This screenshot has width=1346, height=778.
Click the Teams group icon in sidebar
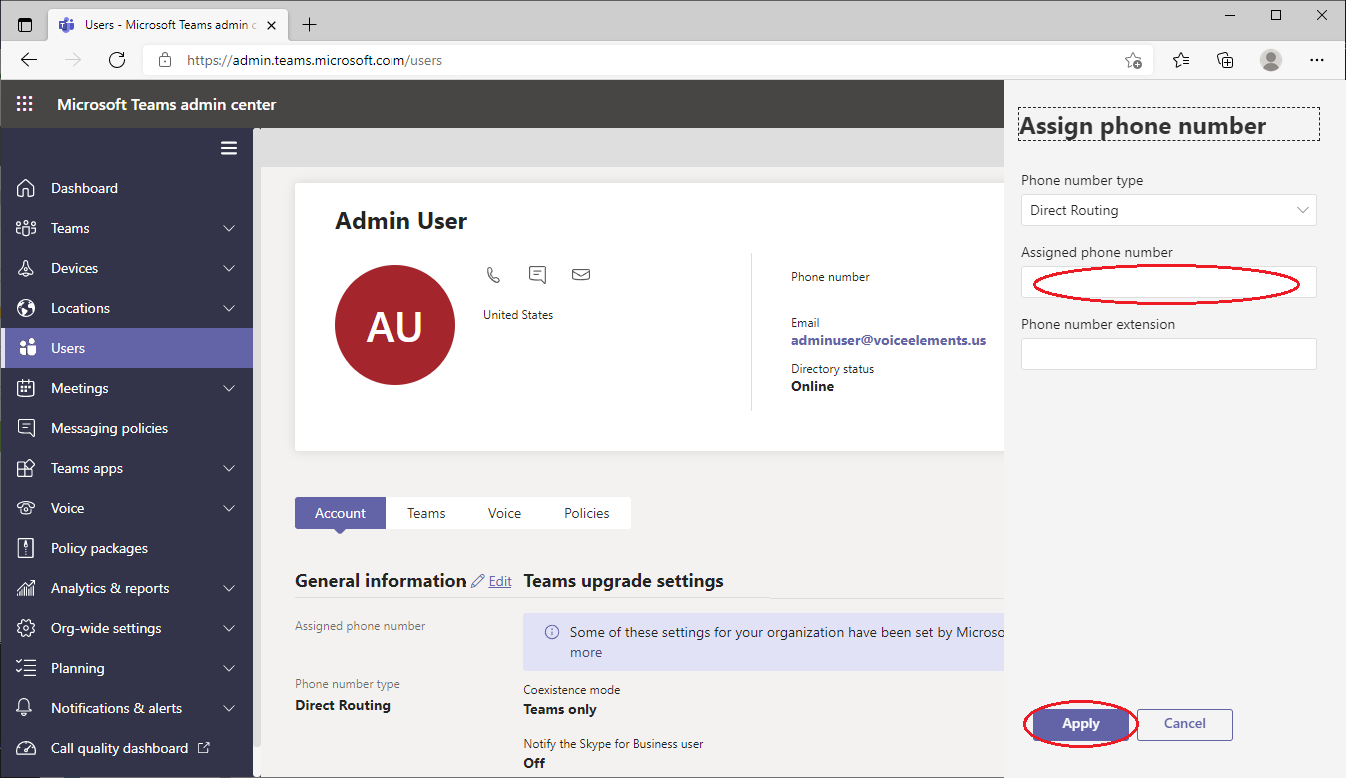click(x=26, y=228)
